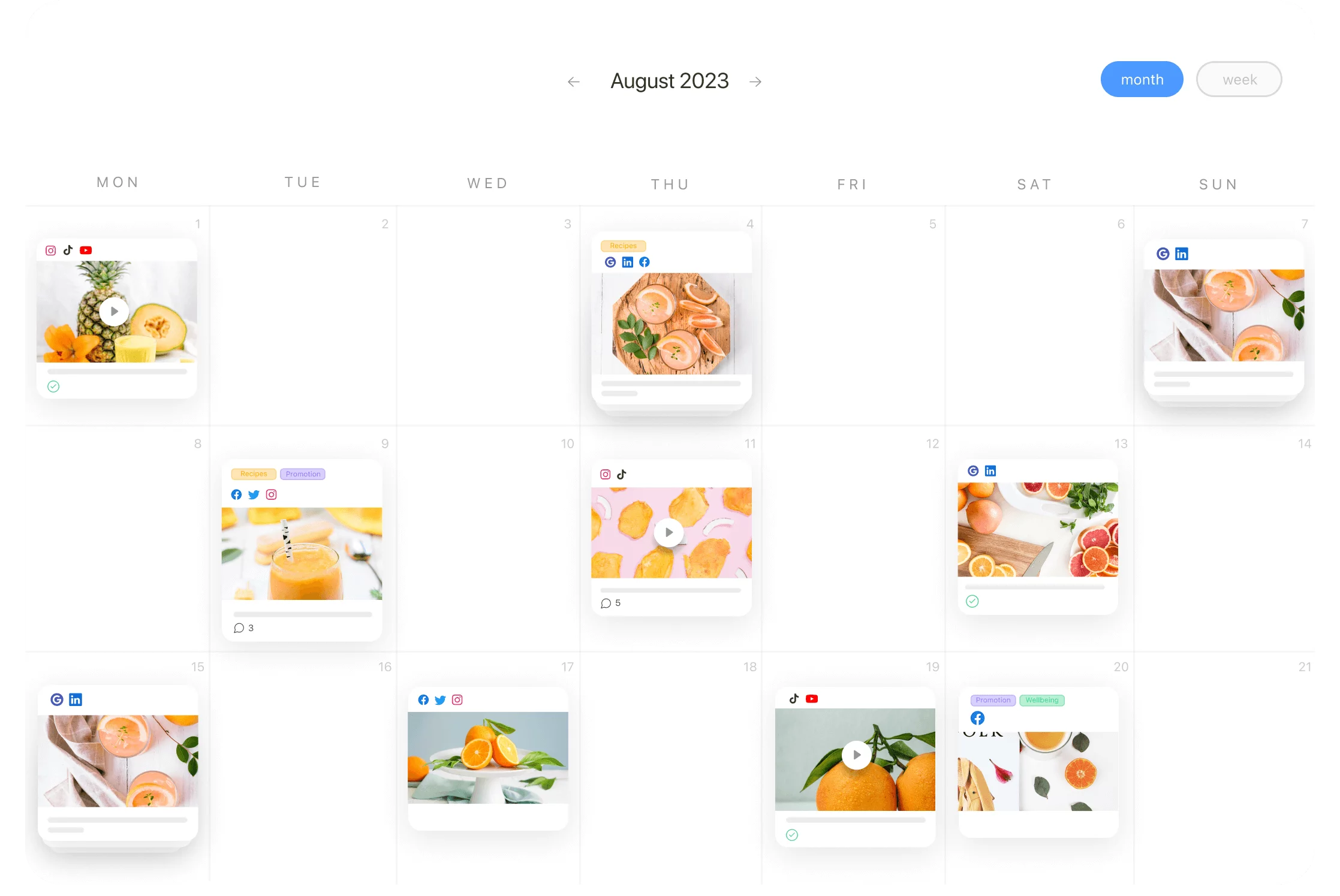
Task: Select the month view toggle
Action: coord(1142,79)
